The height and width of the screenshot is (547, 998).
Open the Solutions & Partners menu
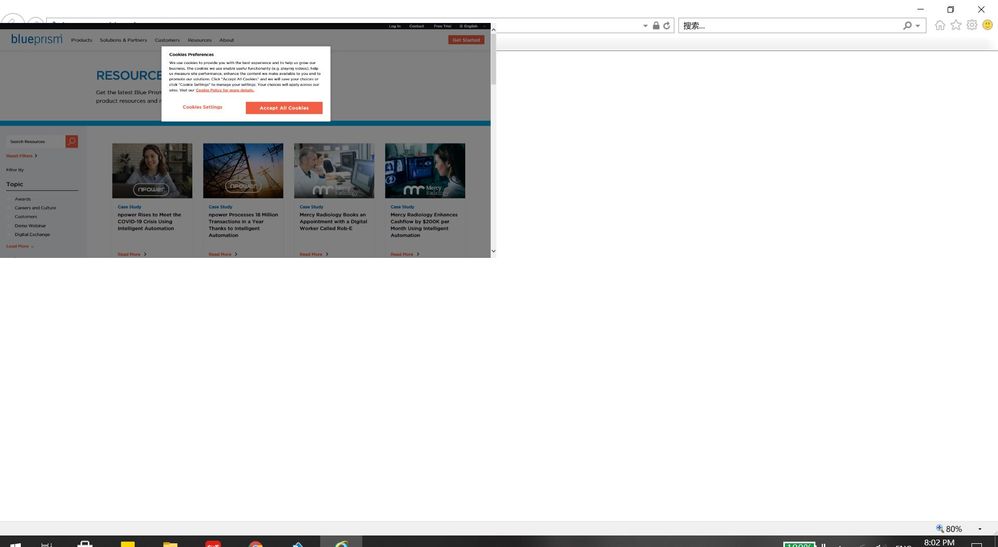click(123, 40)
